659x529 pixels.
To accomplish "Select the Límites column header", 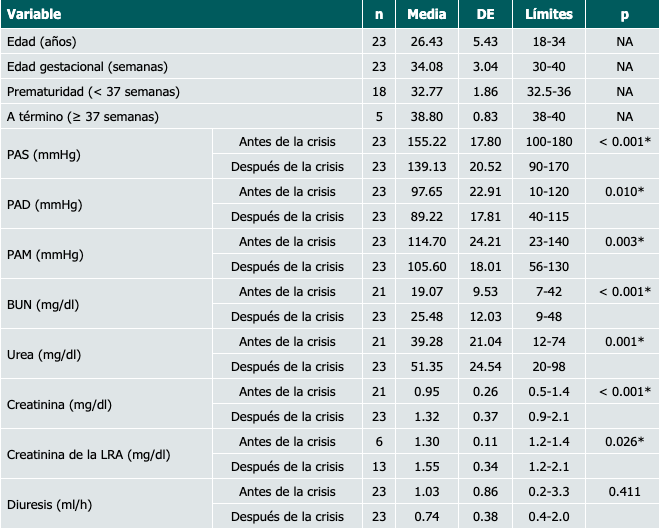I will click(x=549, y=15).
